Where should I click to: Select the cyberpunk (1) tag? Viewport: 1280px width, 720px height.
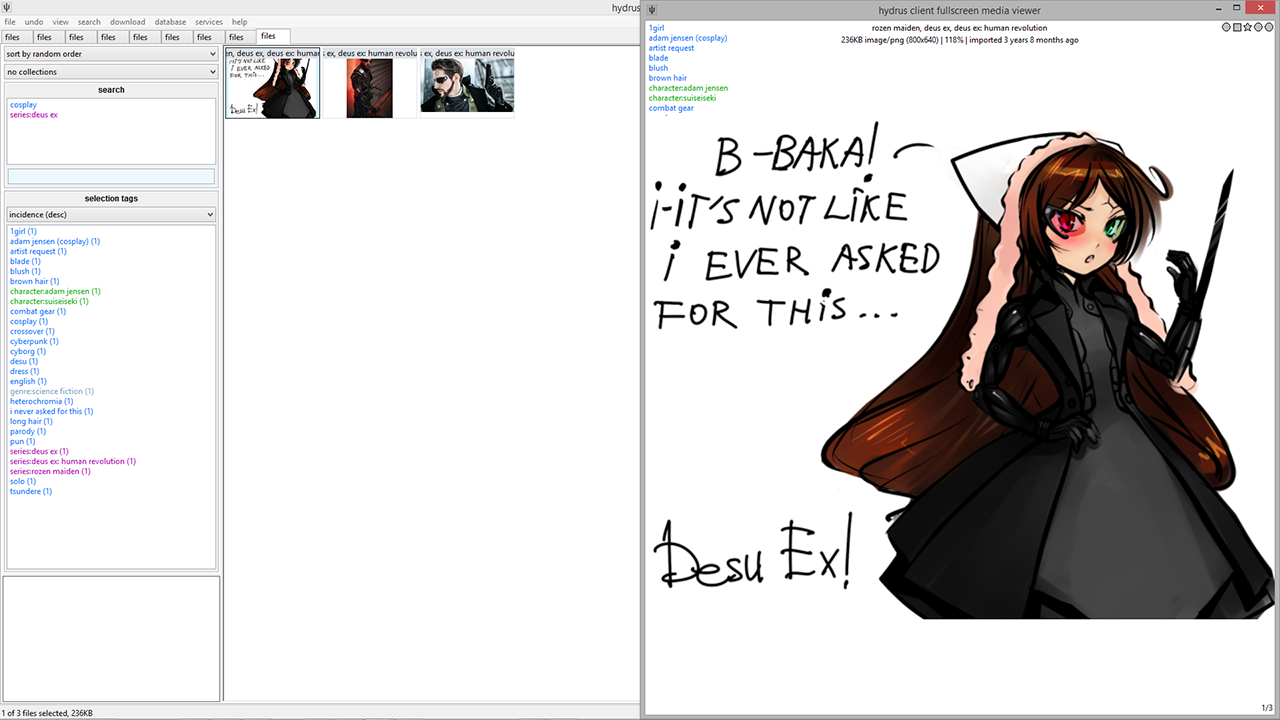click(34, 341)
